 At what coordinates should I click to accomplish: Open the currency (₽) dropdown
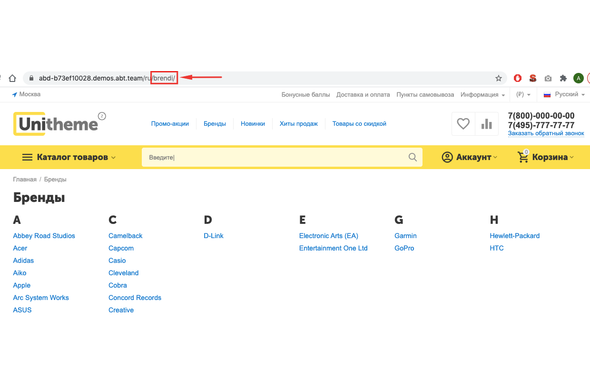click(523, 94)
